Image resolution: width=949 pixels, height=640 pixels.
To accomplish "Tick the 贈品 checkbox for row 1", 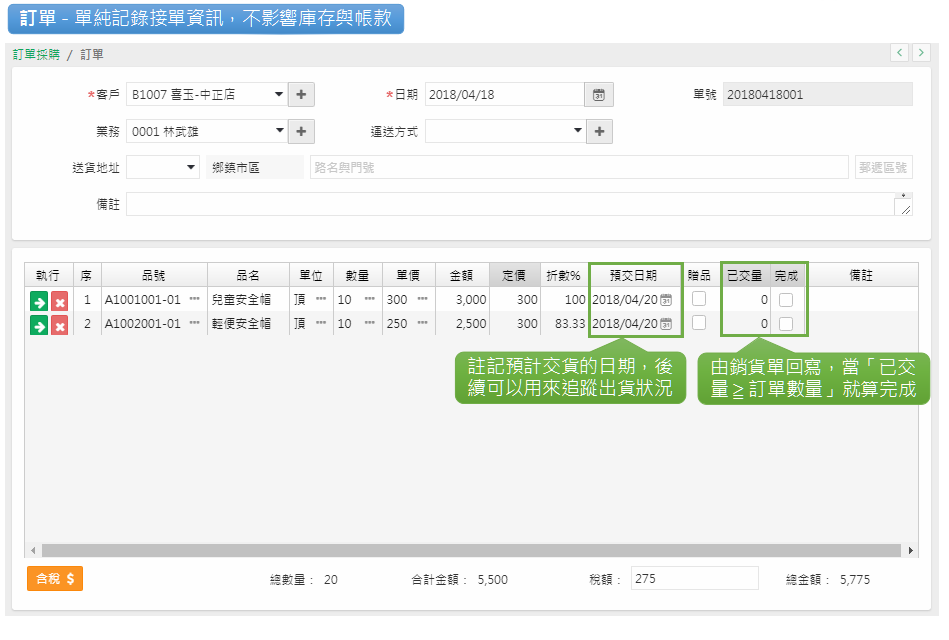I will click(x=699, y=298).
